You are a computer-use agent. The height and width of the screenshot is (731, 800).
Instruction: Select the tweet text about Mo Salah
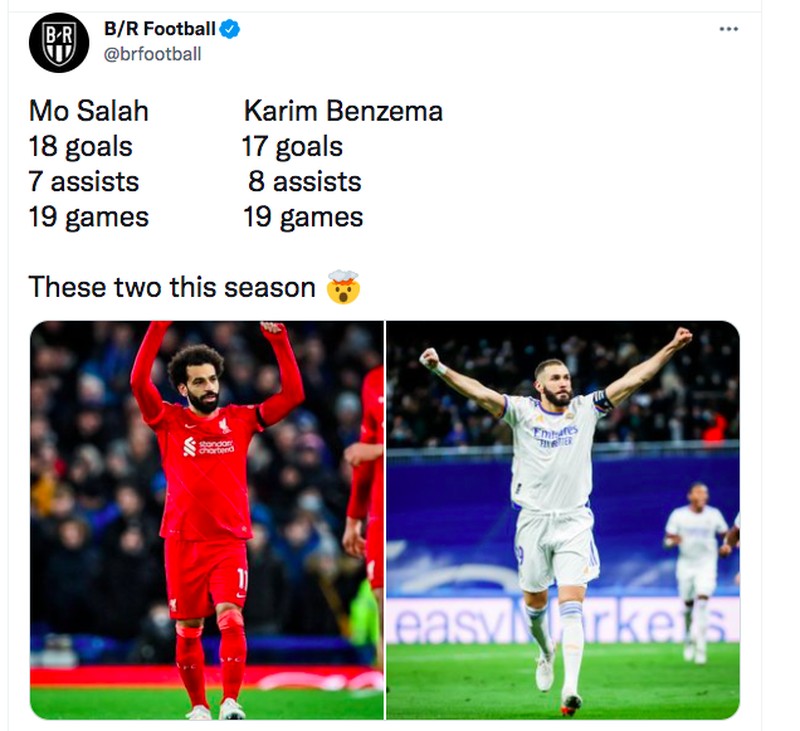point(90,112)
